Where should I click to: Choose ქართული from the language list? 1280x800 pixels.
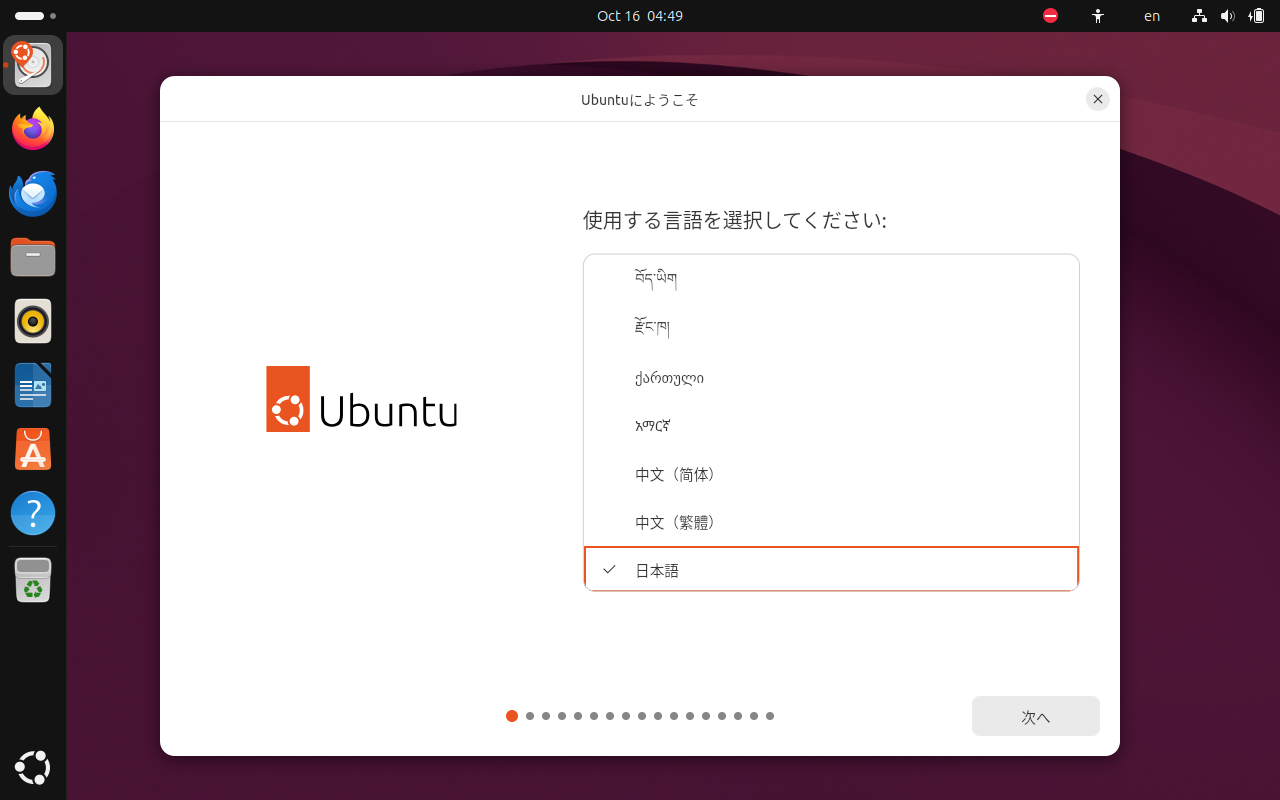[831, 377]
